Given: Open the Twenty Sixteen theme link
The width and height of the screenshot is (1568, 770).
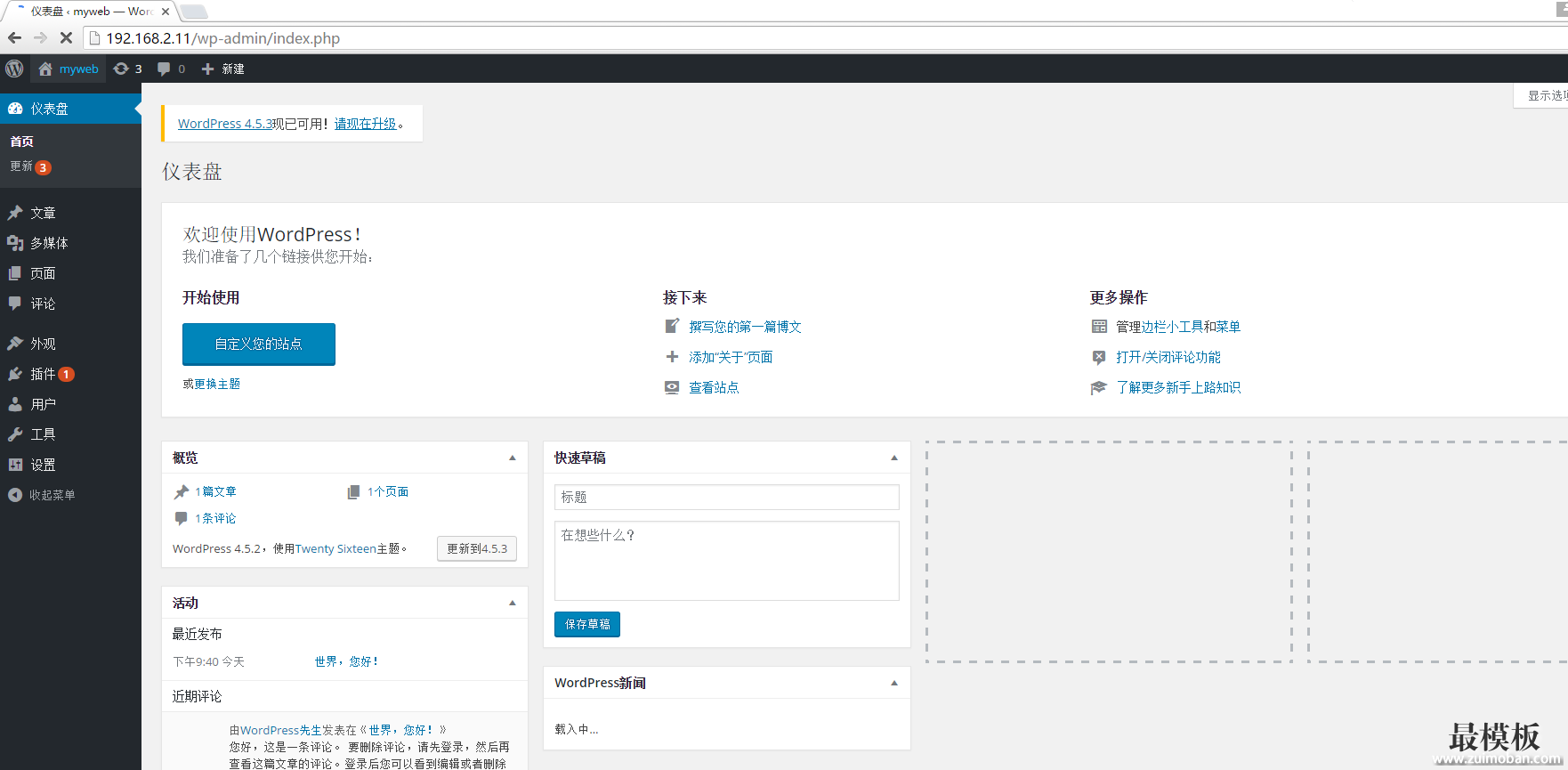Looking at the screenshot, I should 335,548.
